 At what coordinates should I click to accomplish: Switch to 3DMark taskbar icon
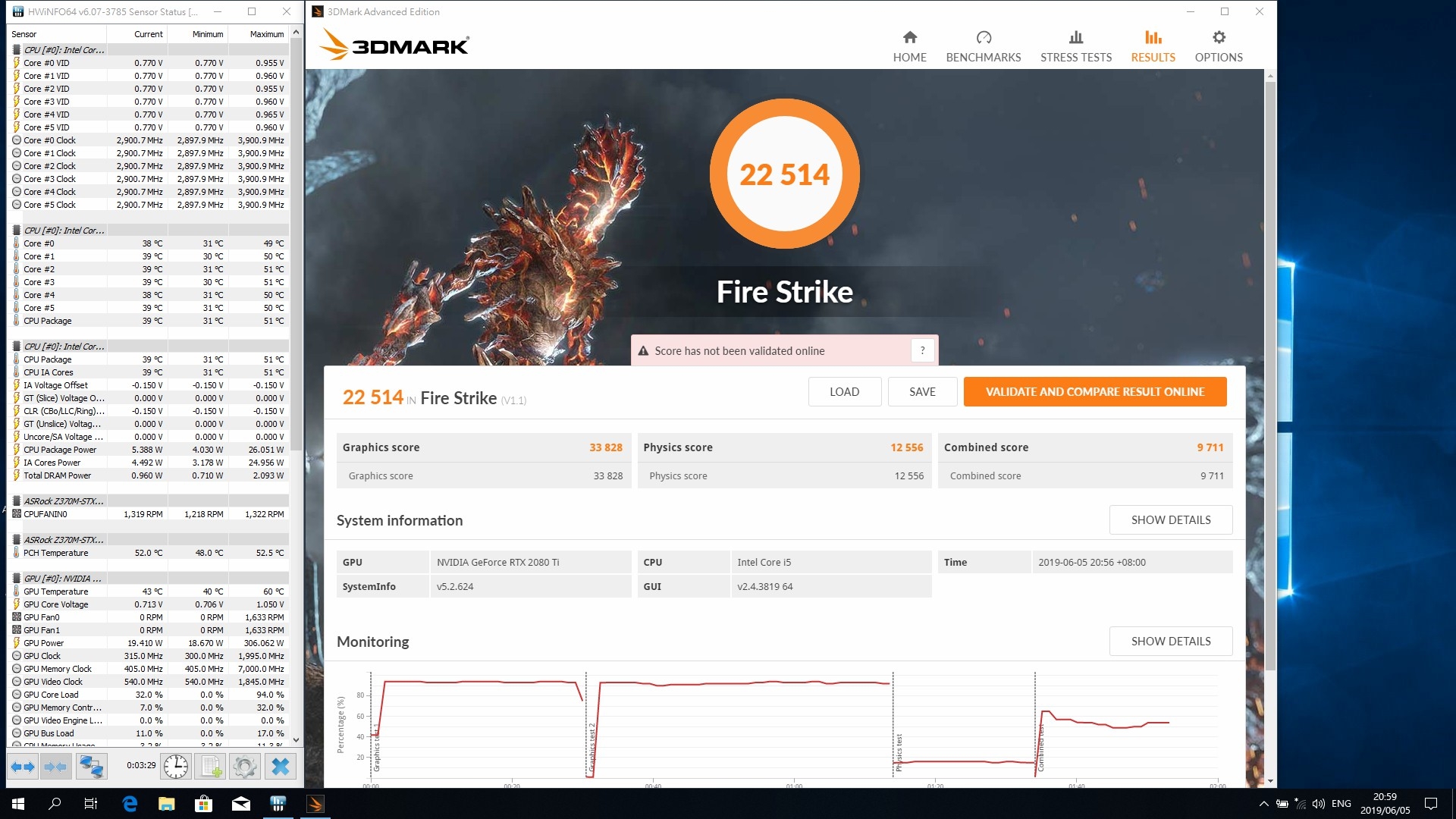click(x=315, y=804)
